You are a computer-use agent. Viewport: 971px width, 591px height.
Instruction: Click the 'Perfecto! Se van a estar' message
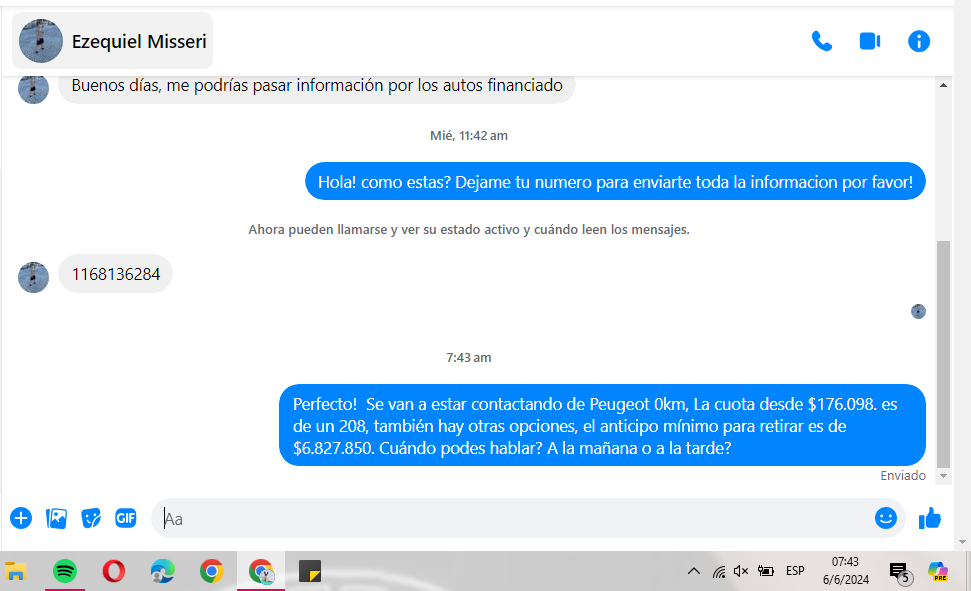pyautogui.click(x=602, y=426)
